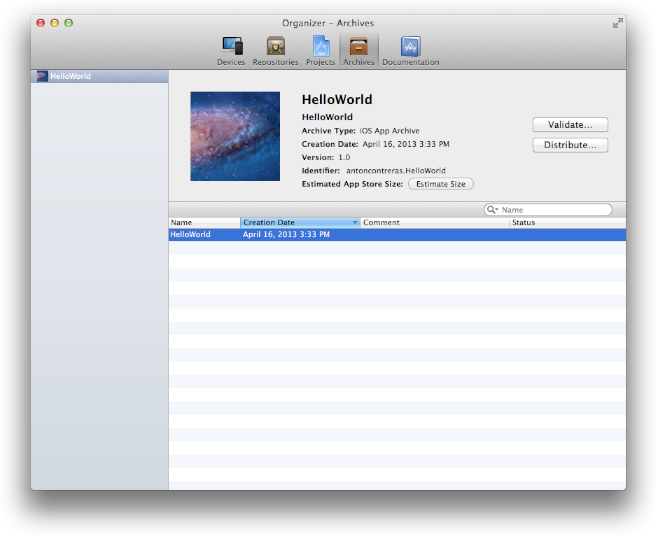Image resolution: width=656 pixels, height=536 pixels.
Task: Click the Status column header
Action: point(566,222)
